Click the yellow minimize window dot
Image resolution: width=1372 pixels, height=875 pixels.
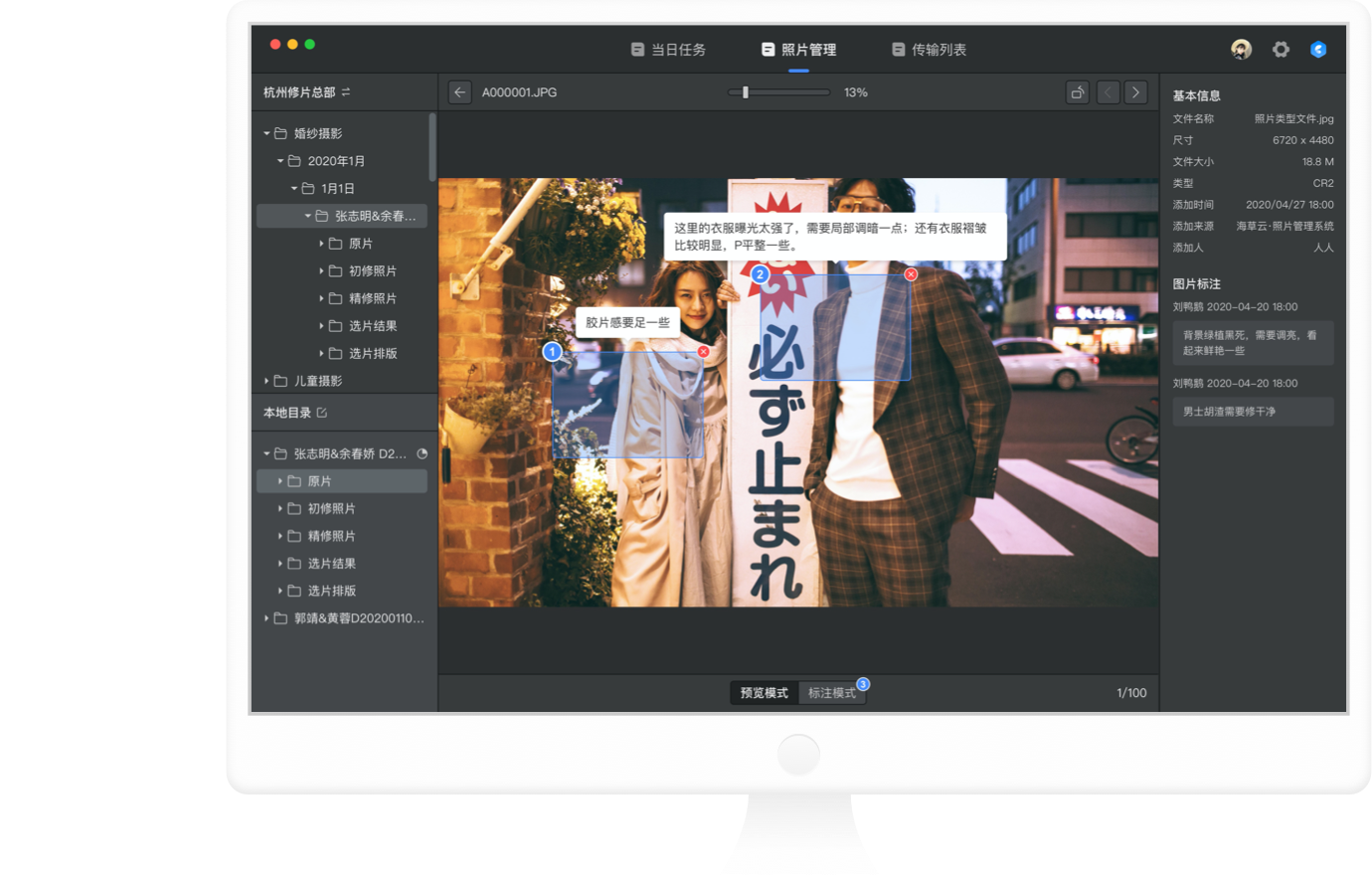coord(292,44)
